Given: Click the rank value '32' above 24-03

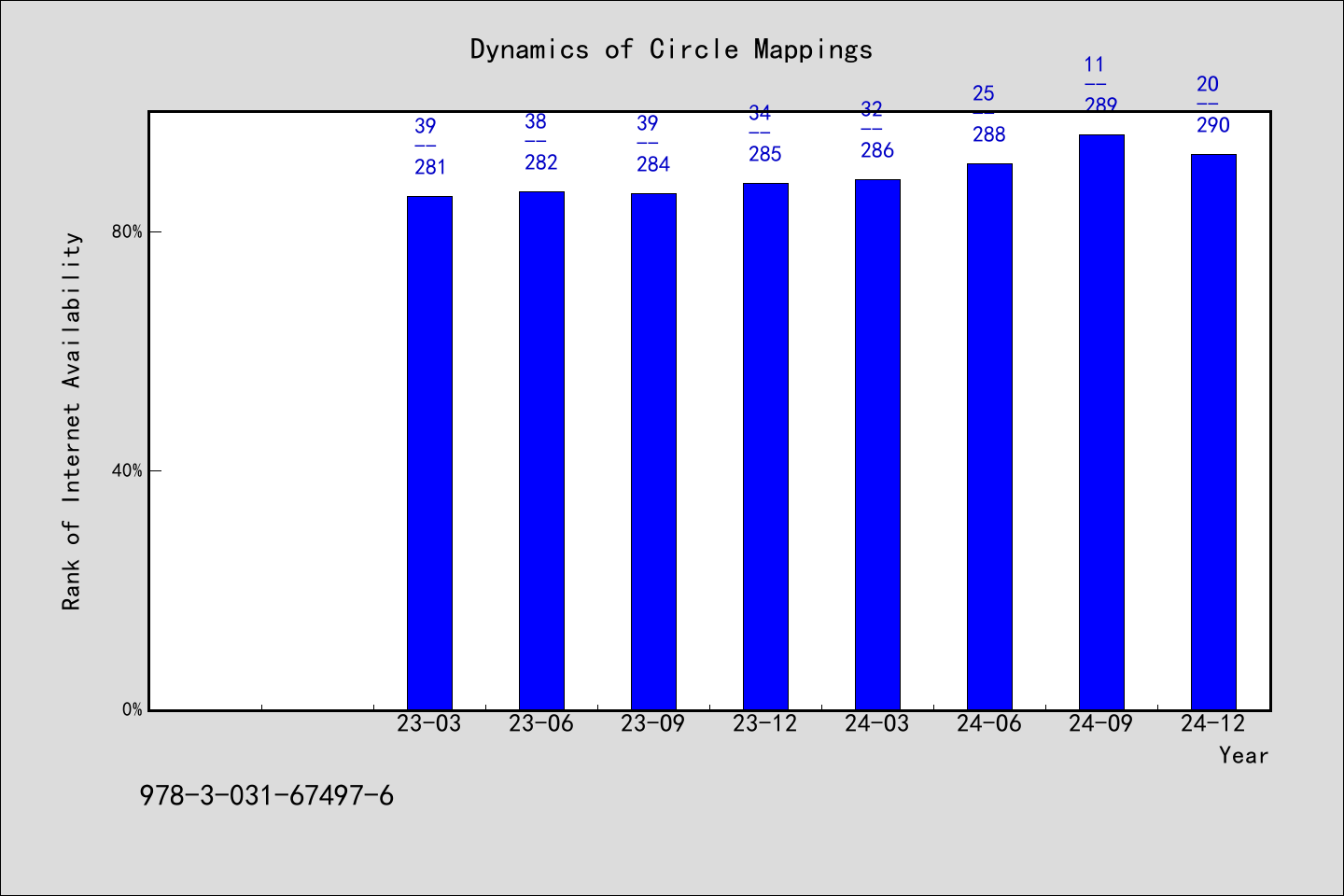Looking at the screenshot, I should coord(872,110).
